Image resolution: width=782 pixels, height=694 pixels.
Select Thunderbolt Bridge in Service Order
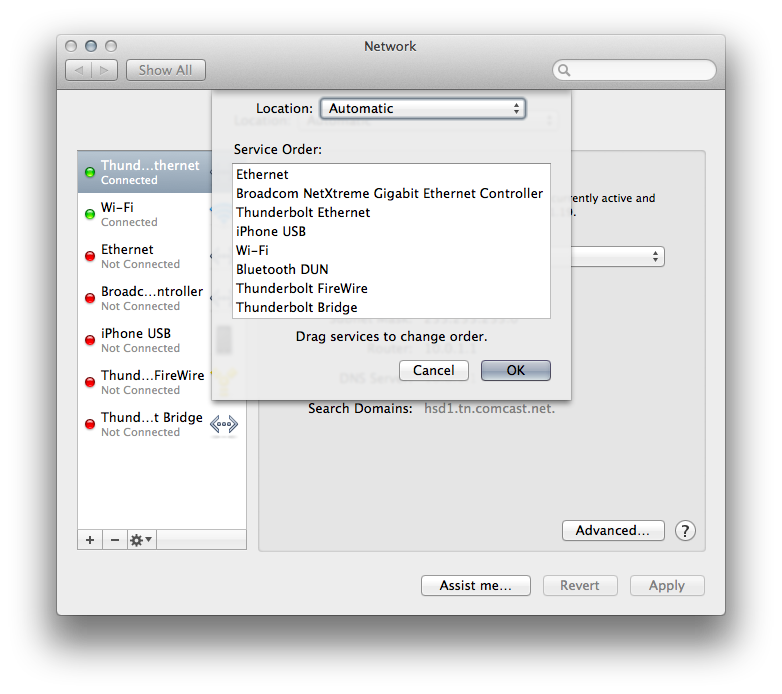point(391,307)
